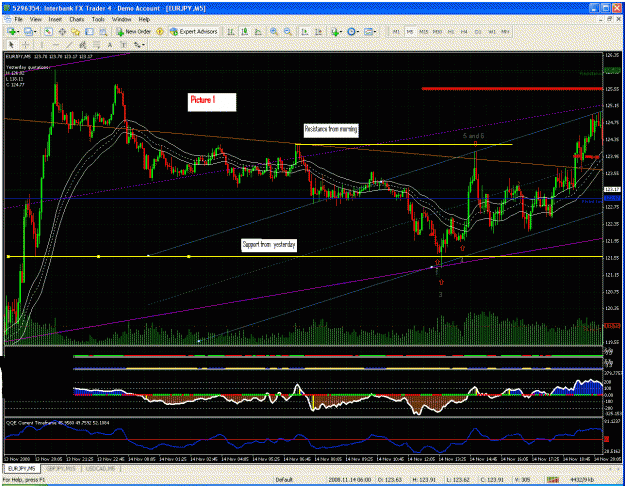Click the Default profile in status bar
625x486 pixels.
click(284, 480)
